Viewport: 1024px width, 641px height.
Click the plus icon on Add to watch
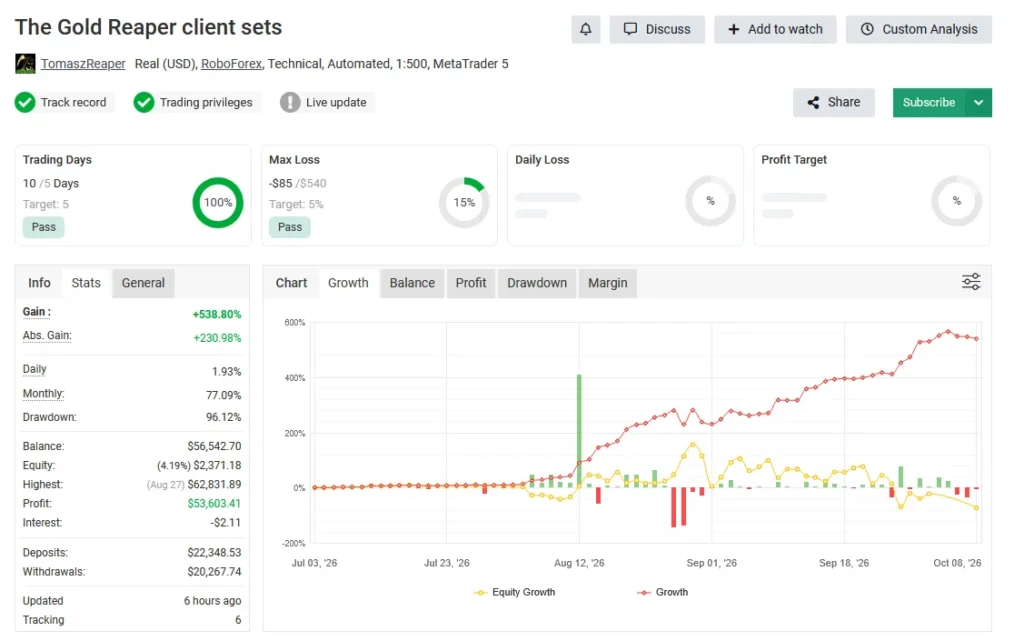point(734,29)
